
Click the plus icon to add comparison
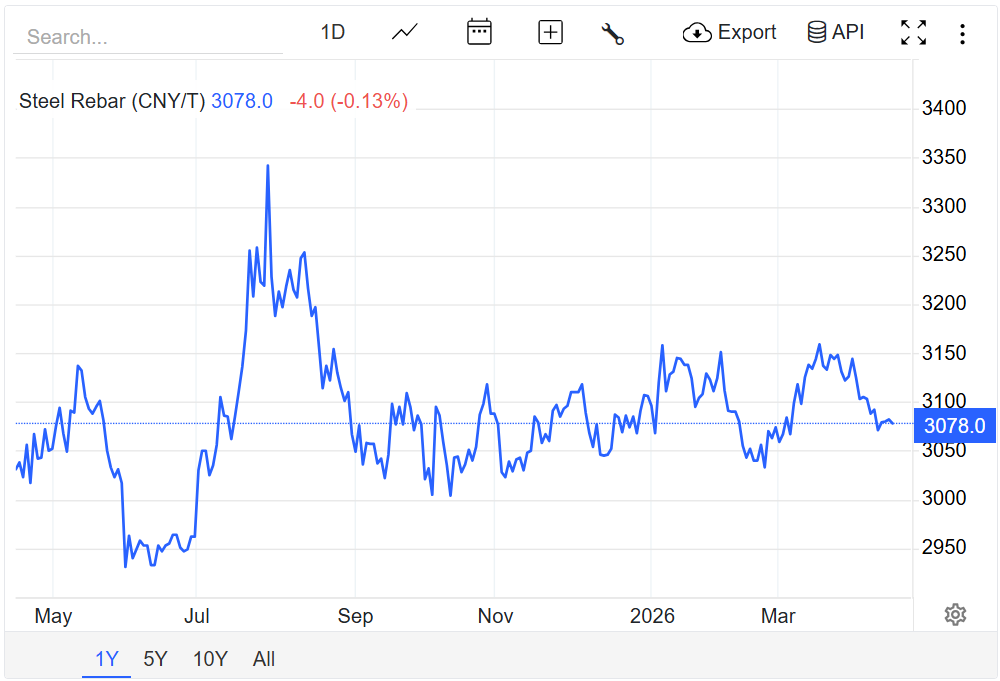pyautogui.click(x=550, y=32)
